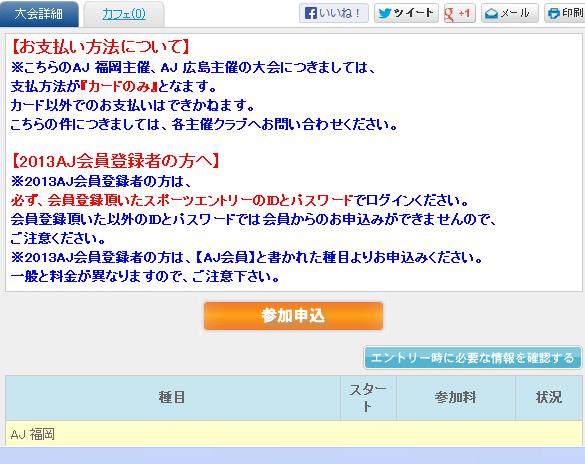585x464 pixels.
Task: Switch to the 大会詳細 tab
Action: [39, 14]
